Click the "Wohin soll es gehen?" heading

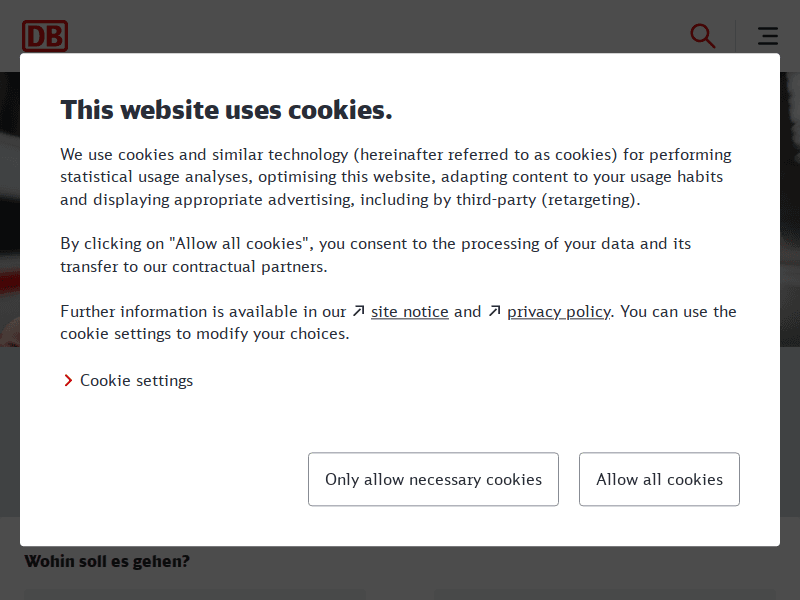(x=107, y=562)
